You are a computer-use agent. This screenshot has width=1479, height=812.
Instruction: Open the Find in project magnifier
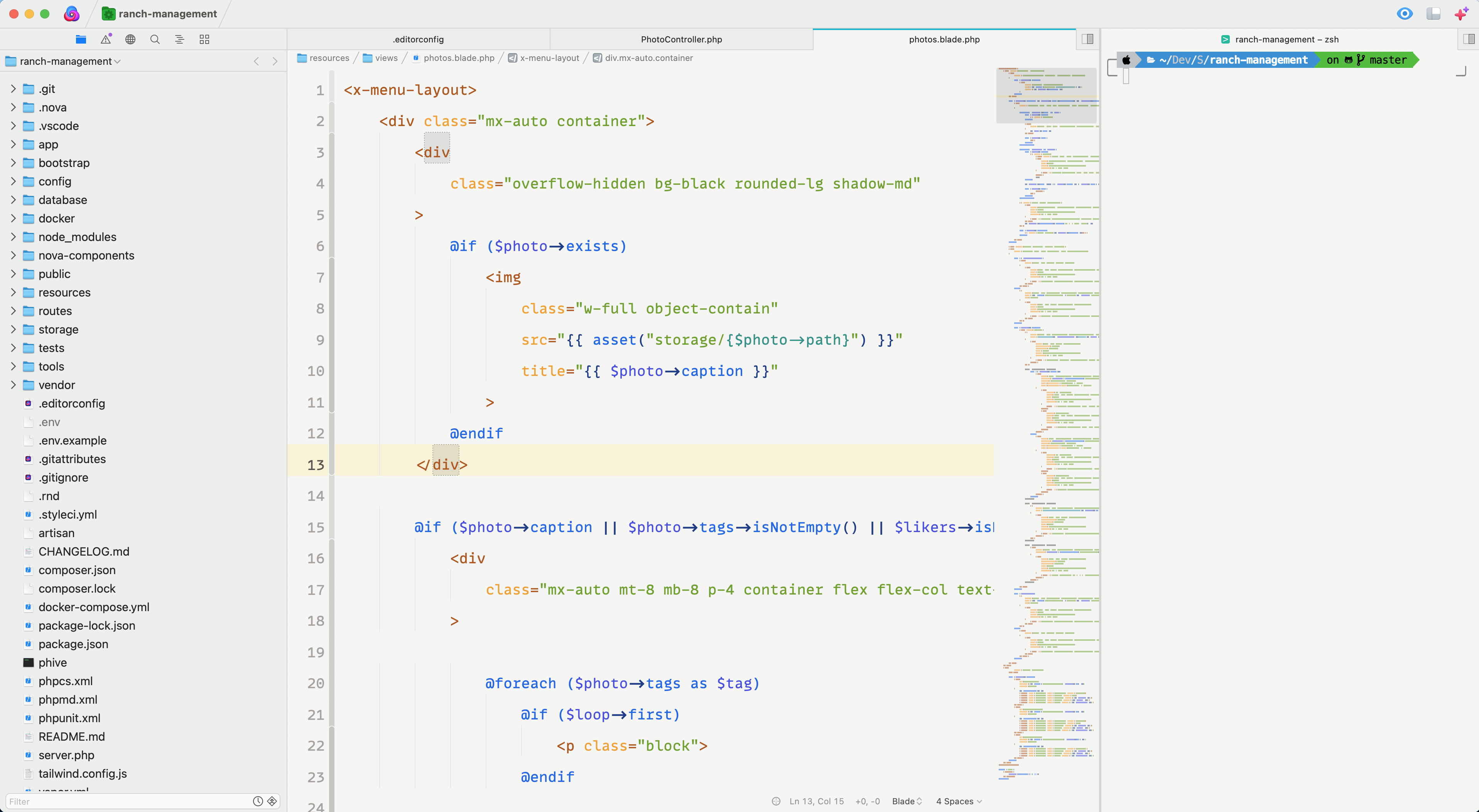[155, 39]
